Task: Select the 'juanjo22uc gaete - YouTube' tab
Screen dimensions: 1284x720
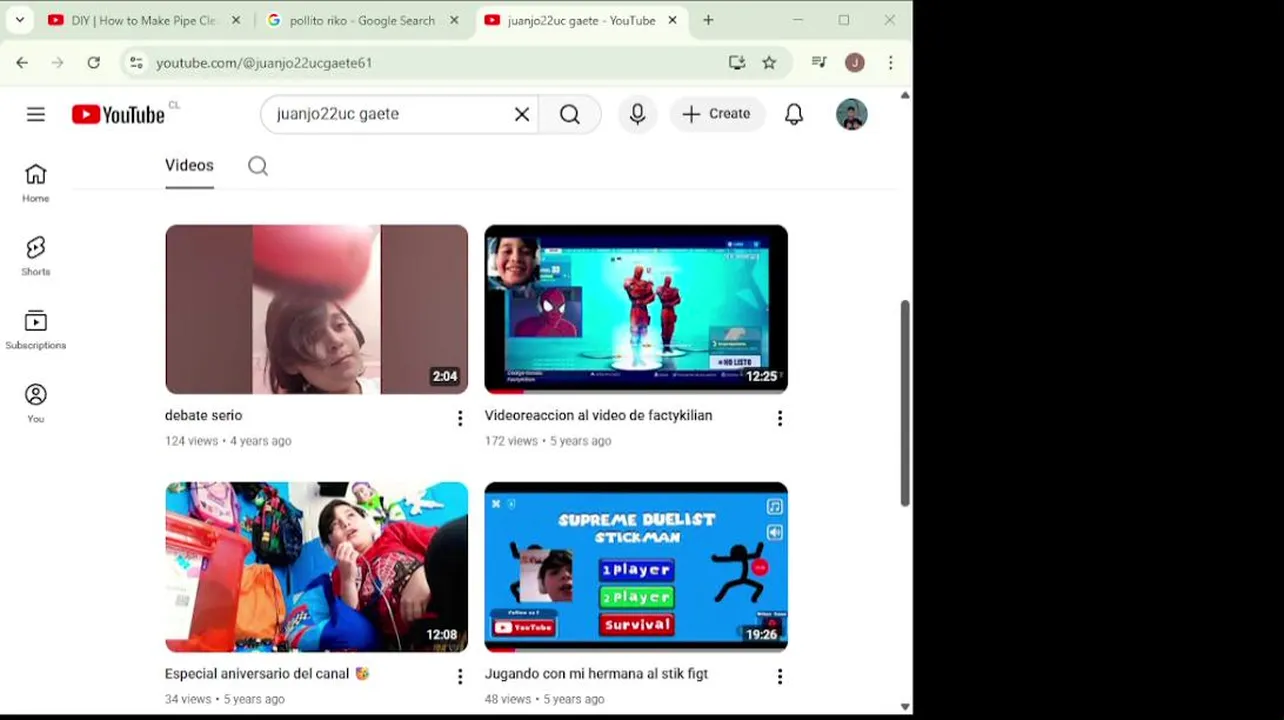Action: (581, 20)
